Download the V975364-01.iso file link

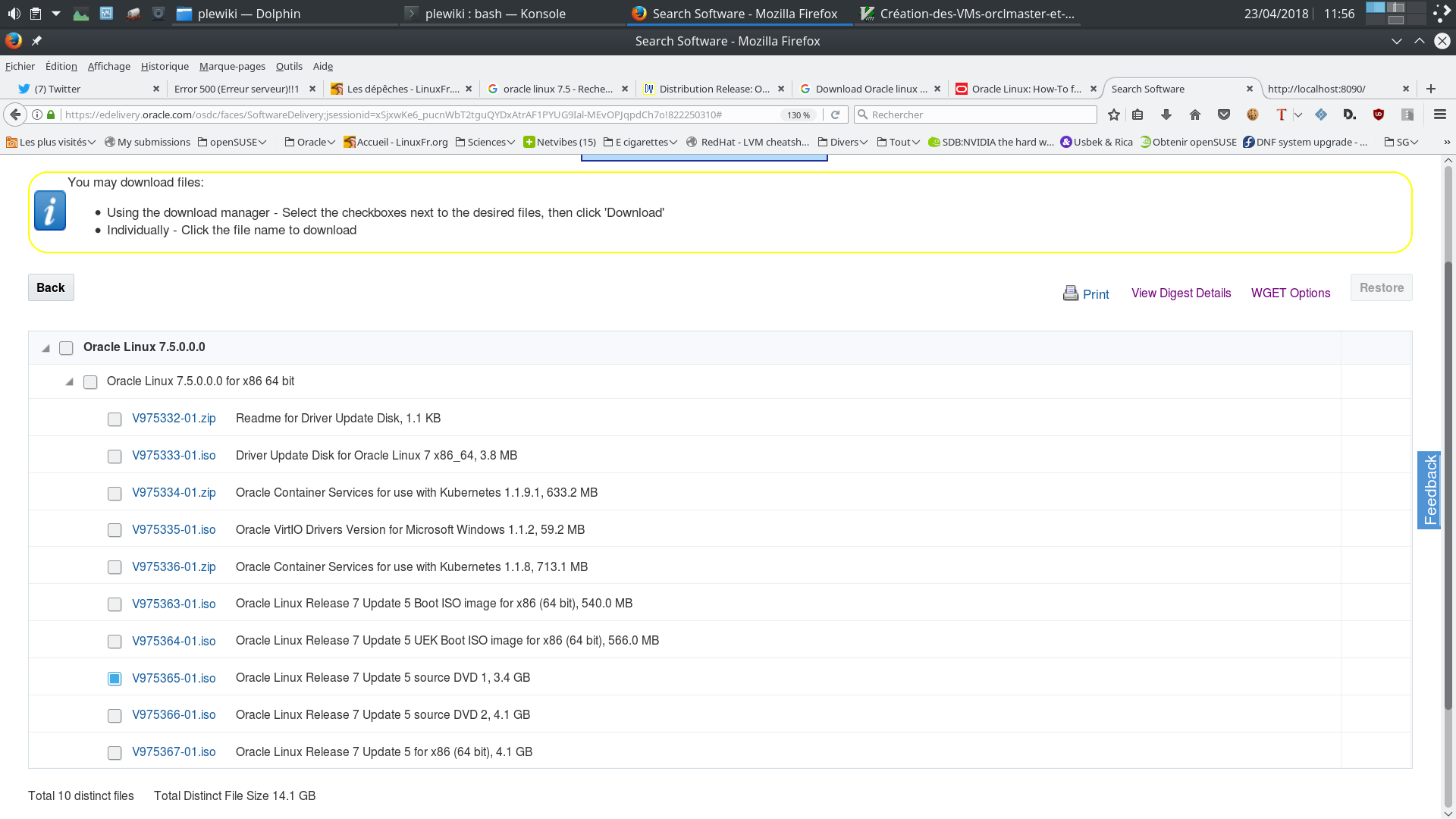(x=174, y=641)
